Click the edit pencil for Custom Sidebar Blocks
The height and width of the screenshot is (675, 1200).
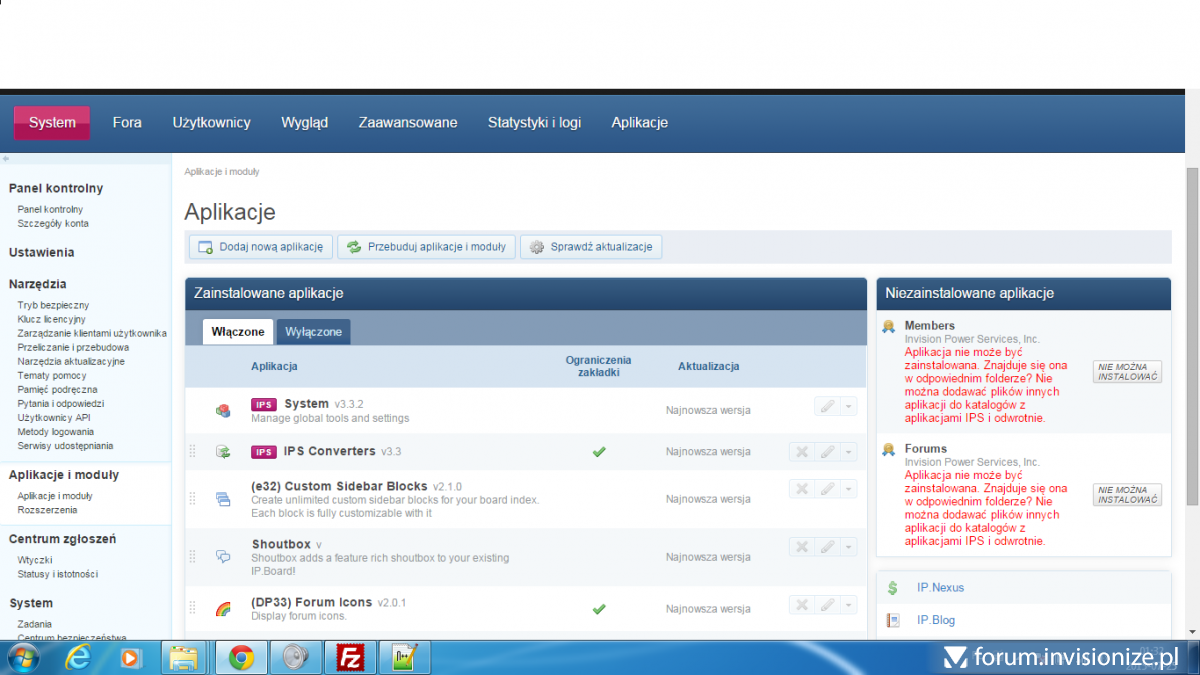(x=826, y=489)
